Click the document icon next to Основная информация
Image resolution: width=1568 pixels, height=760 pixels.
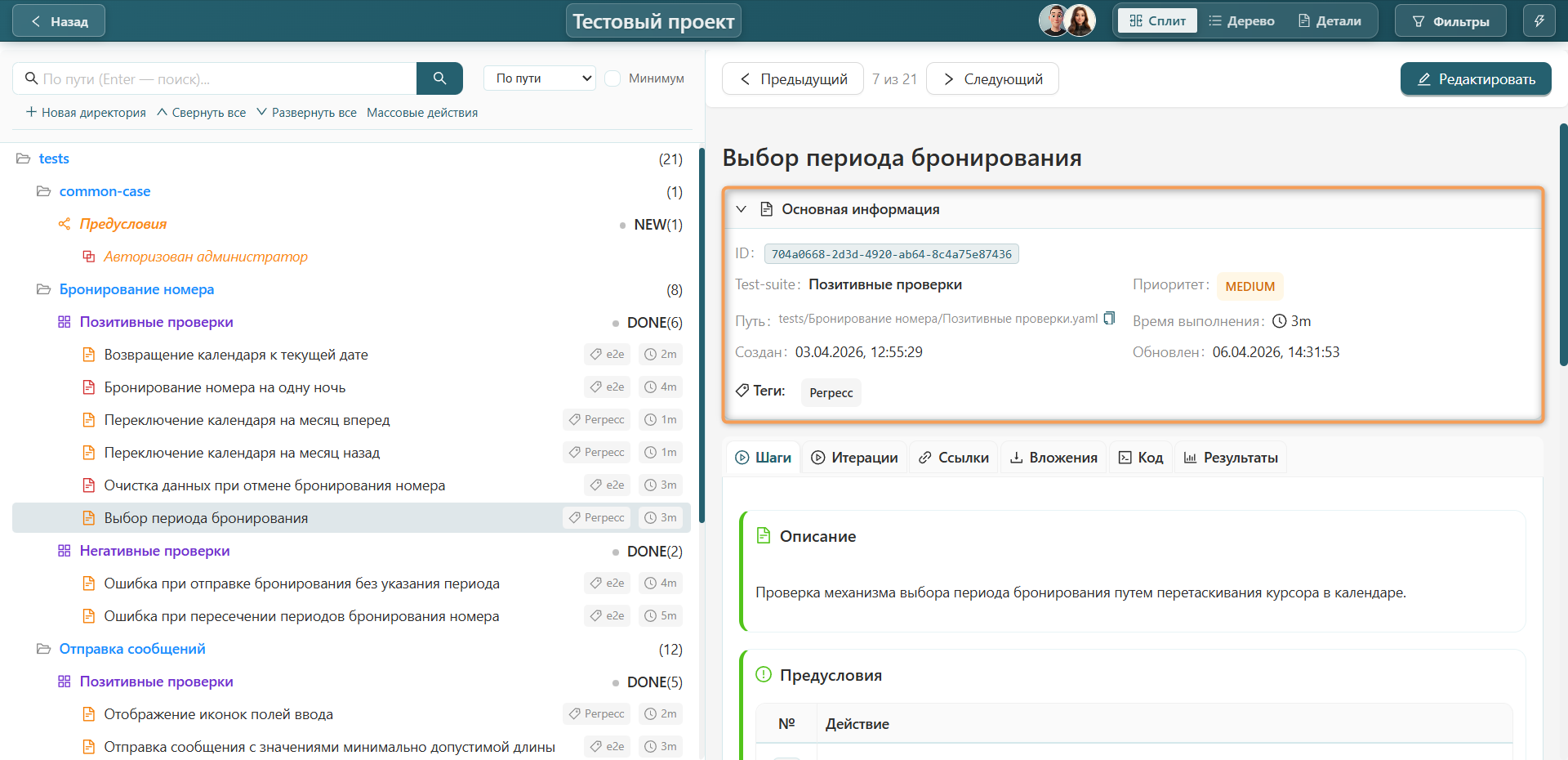click(x=766, y=209)
